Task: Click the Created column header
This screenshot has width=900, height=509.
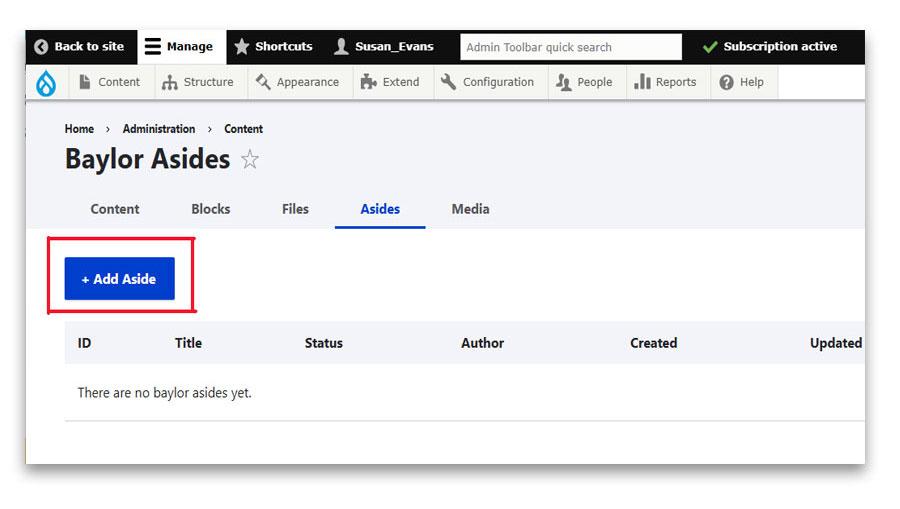Action: [654, 343]
